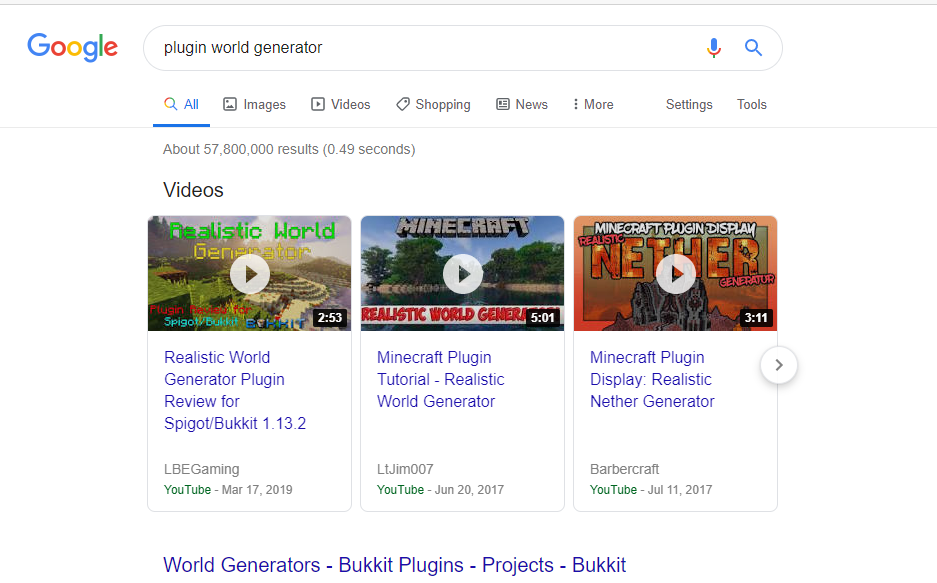Image resolution: width=937 pixels, height=583 pixels.
Task: Select the Shopping tab
Action: (x=433, y=105)
